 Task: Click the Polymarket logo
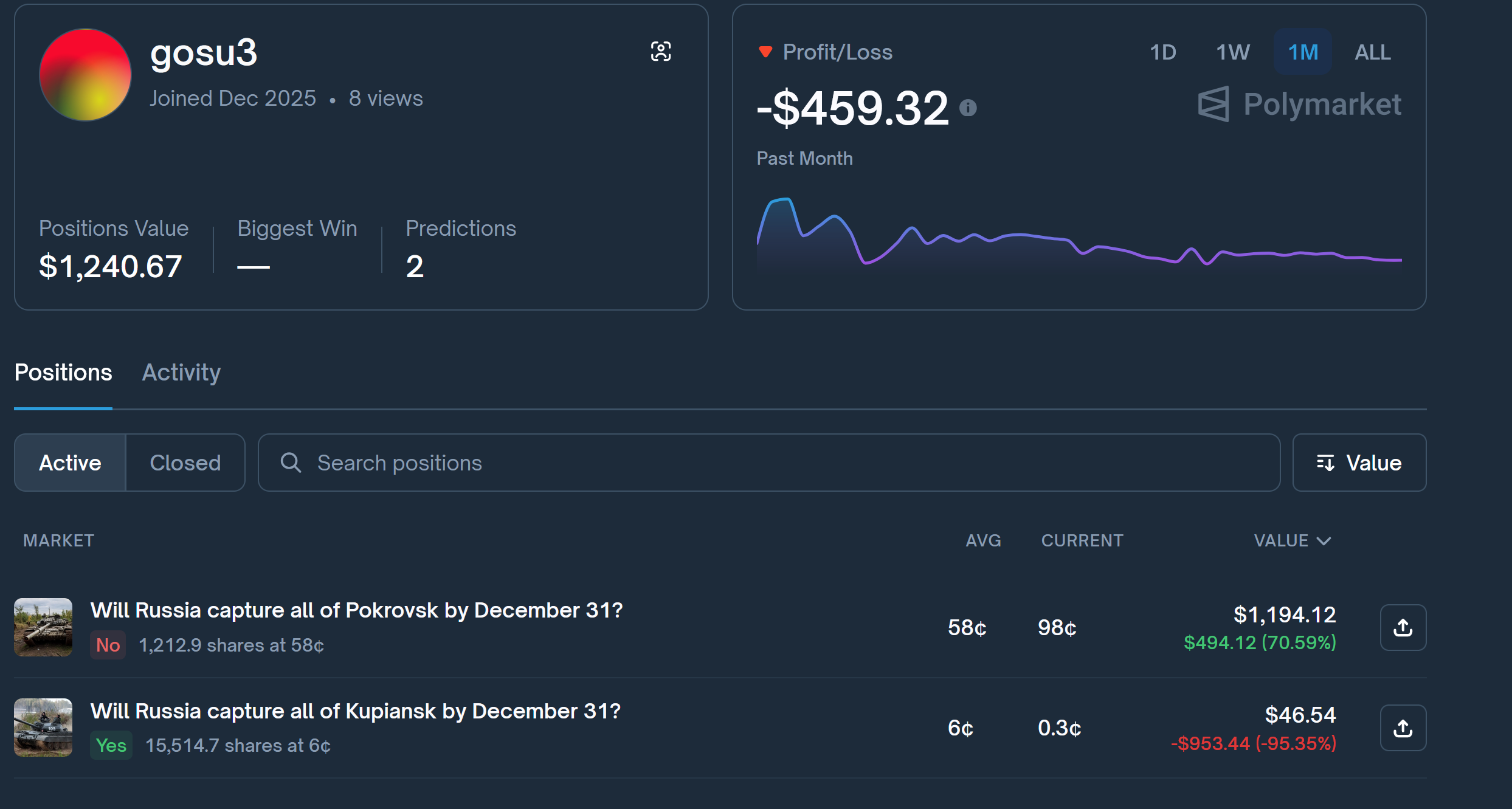(1300, 105)
